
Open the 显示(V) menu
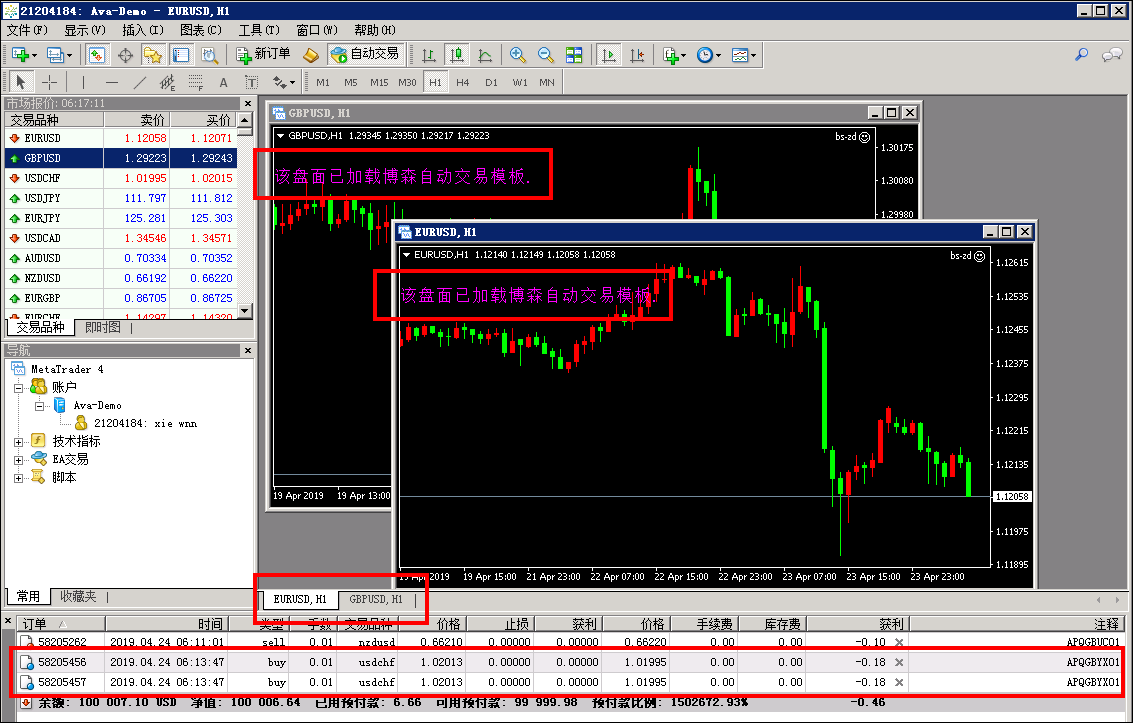tap(85, 30)
